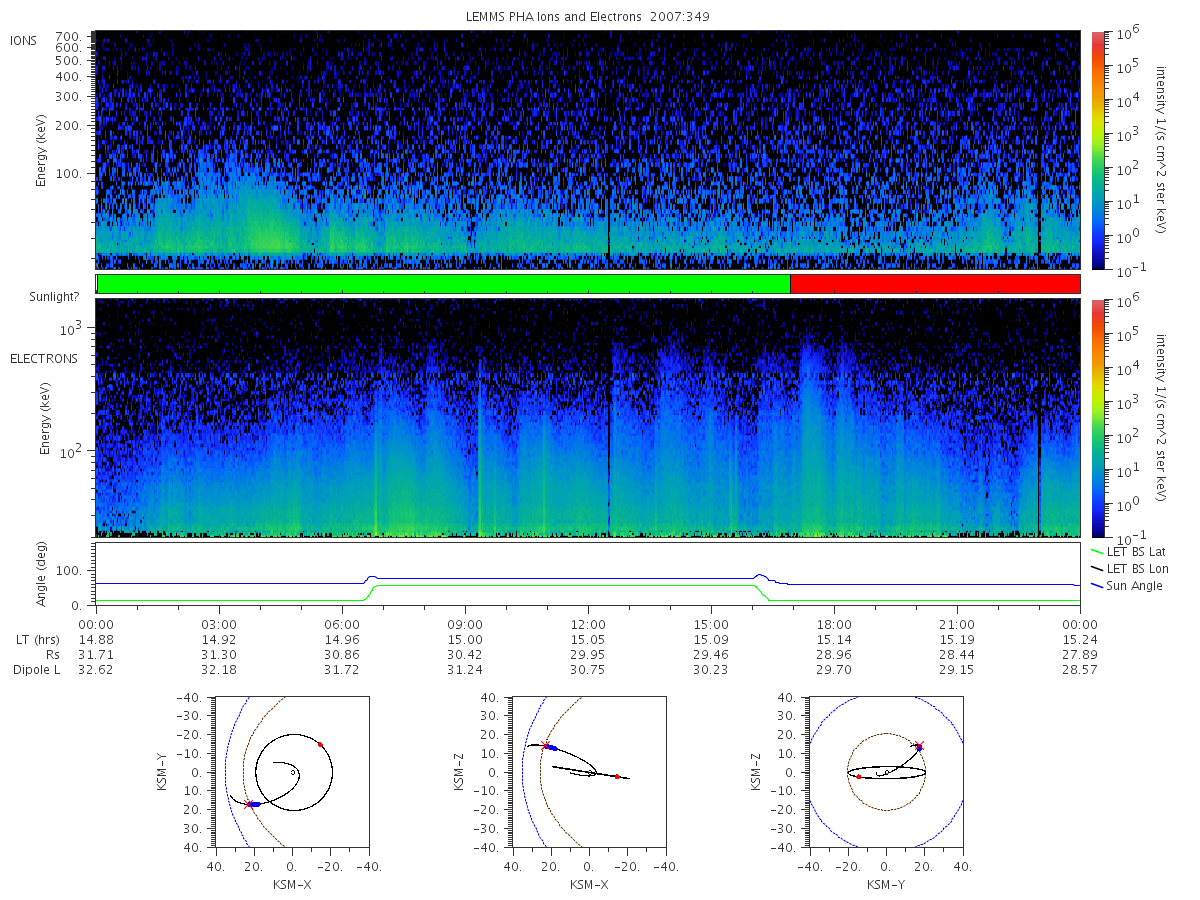Select LT value 15.24
The image size is (1200, 900).
click(1080, 638)
